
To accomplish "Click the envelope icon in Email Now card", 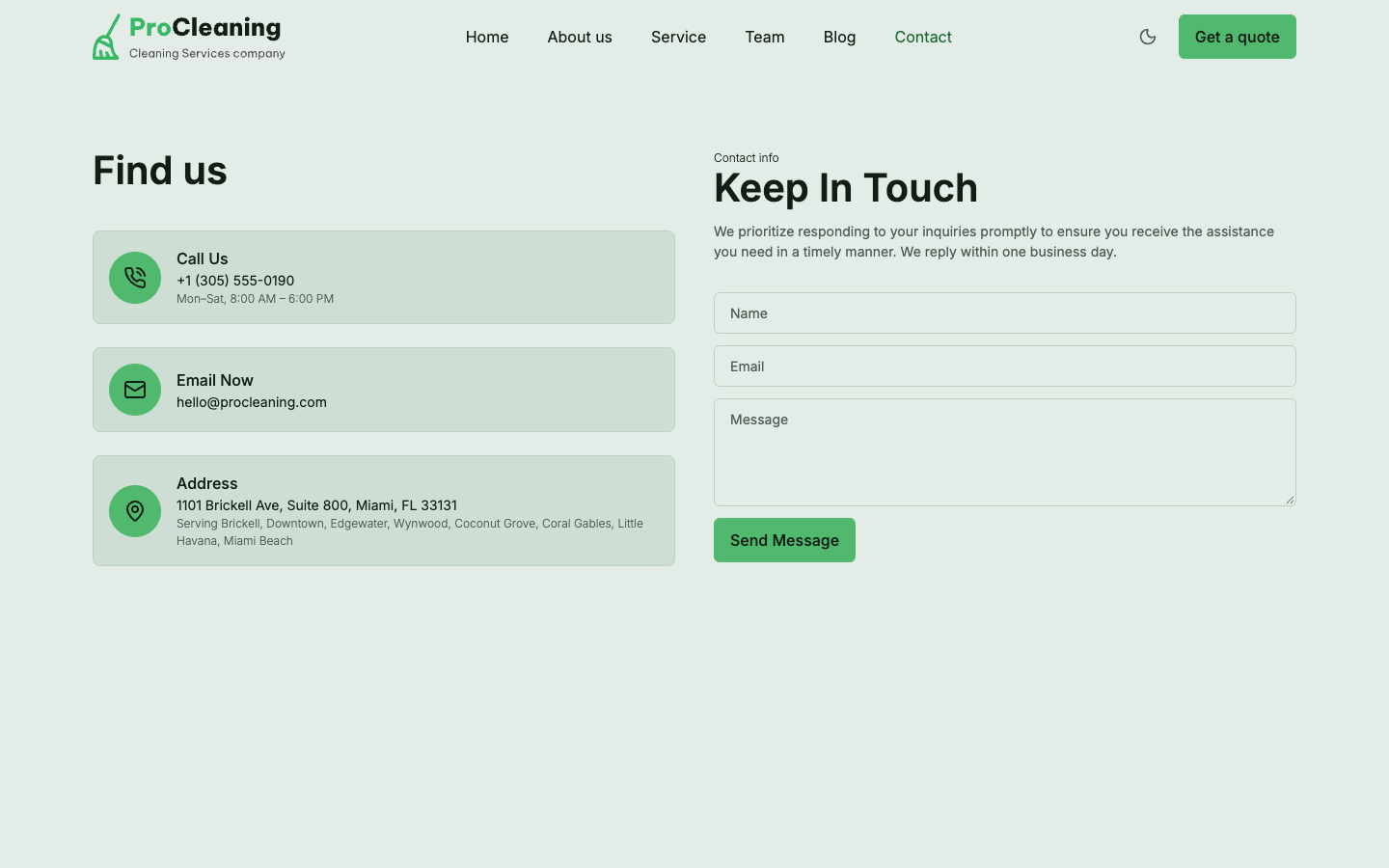I will tap(135, 390).
